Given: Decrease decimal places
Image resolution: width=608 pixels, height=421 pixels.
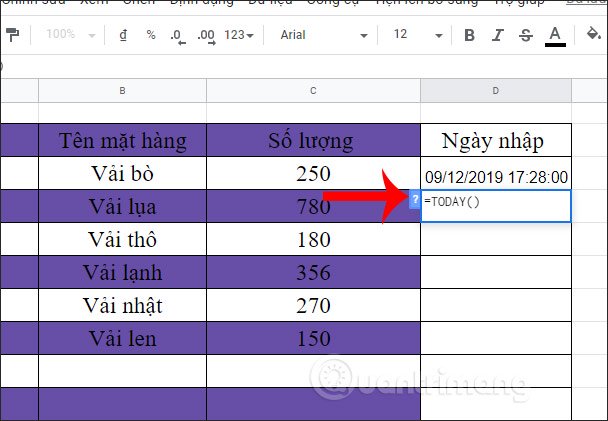Looking at the screenshot, I should click(178, 36).
